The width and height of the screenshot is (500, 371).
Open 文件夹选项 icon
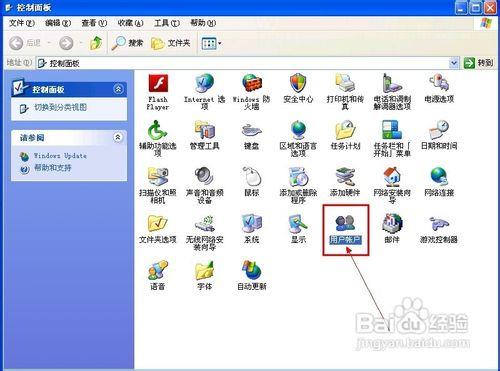pos(157,224)
